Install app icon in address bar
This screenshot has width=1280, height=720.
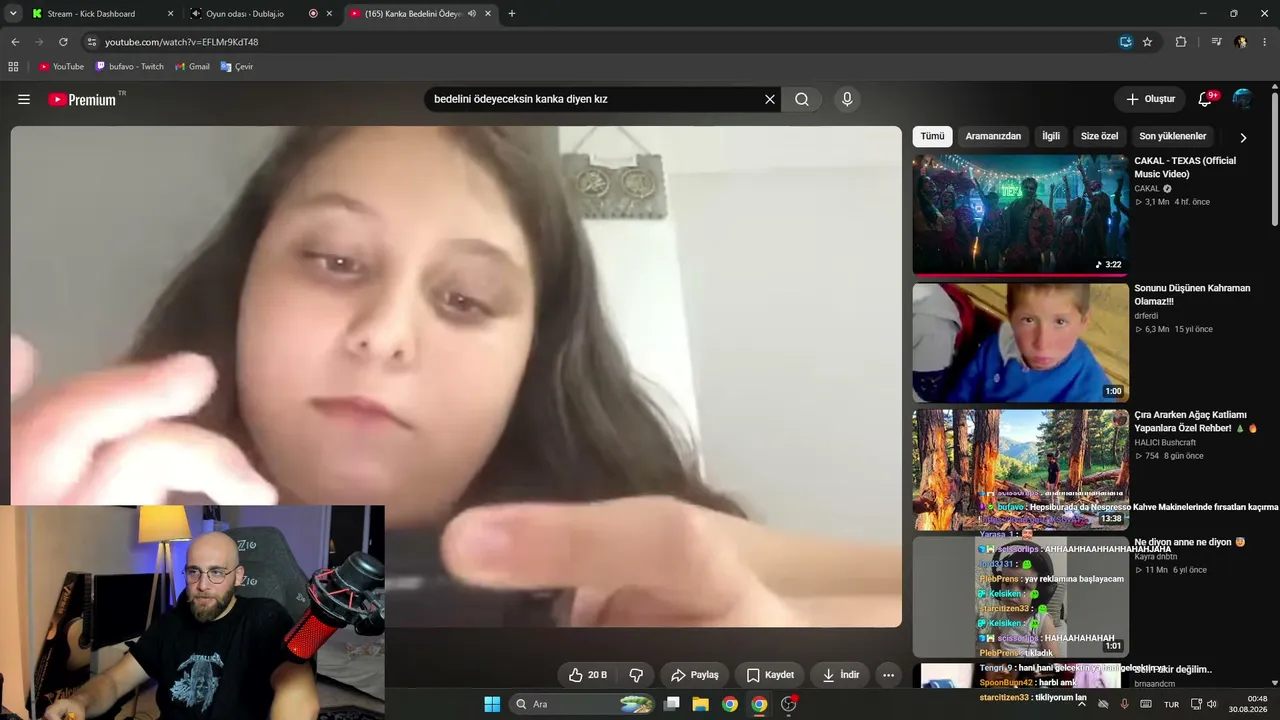point(1126,42)
